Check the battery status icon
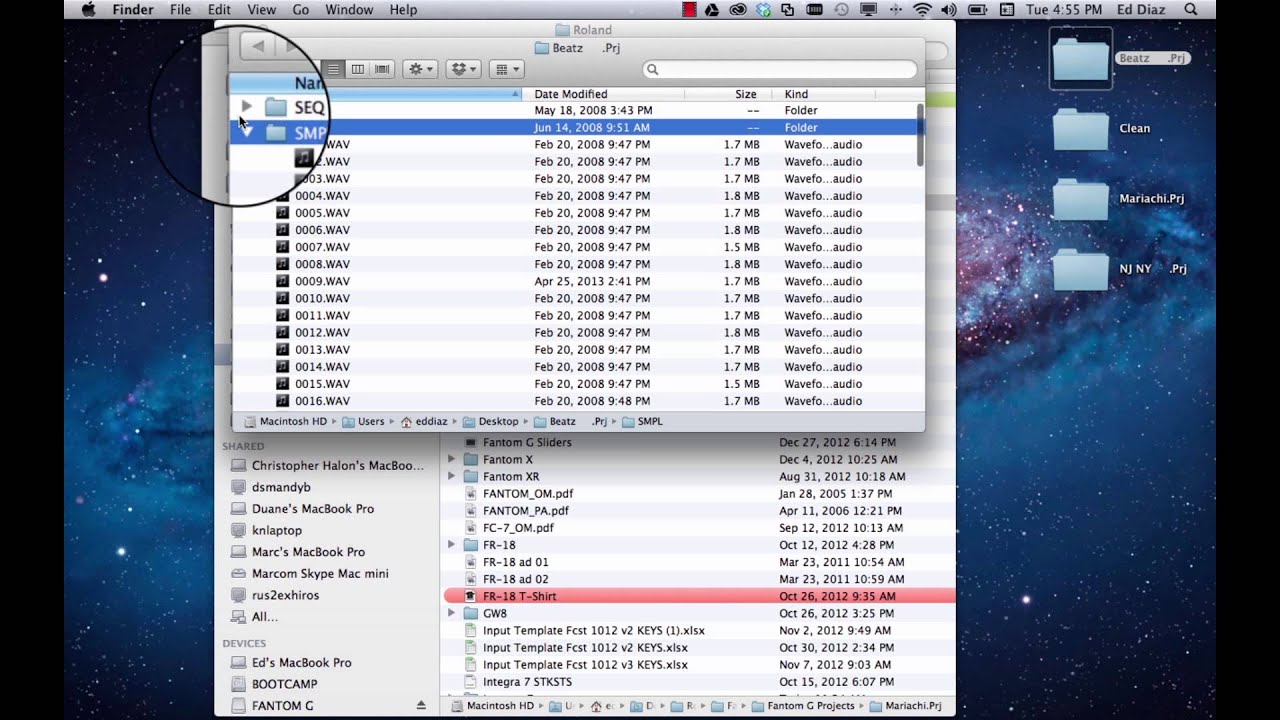The height and width of the screenshot is (720, 1280). (979, 10)
